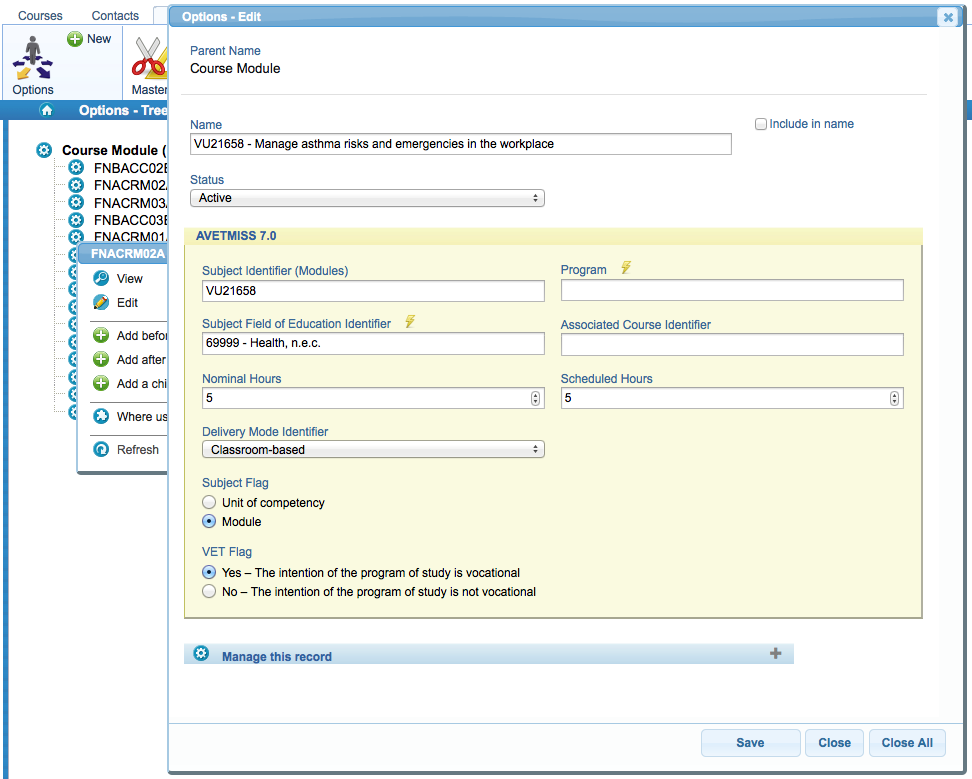Select the No vocational VET Flag option
Viewport: 972px width, 779px height.
pyautogui.click(x=209, y=592)
